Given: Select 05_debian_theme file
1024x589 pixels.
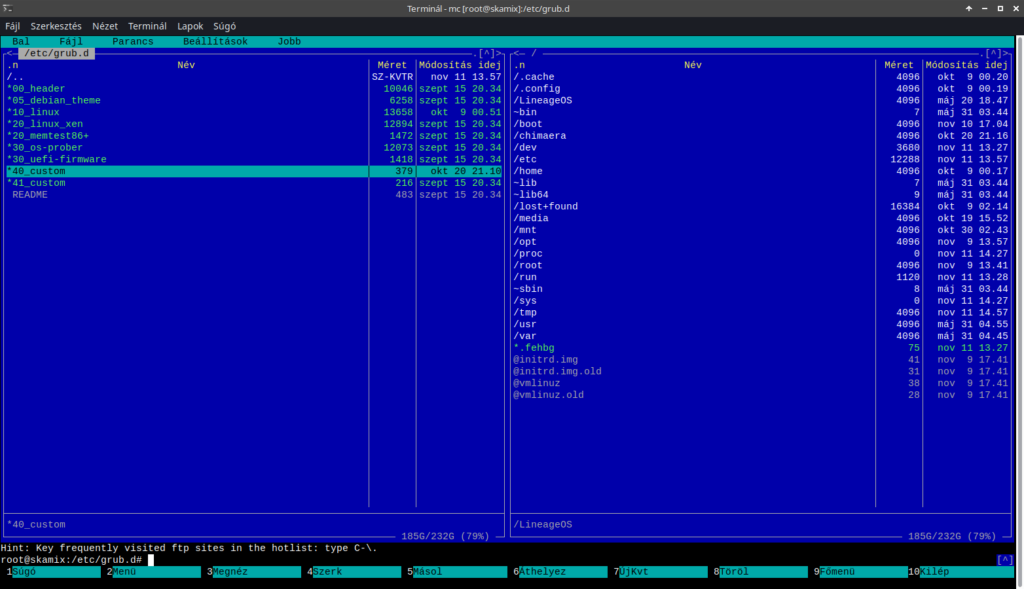Looking at the screenshot, I should click(x=253, y=101).
